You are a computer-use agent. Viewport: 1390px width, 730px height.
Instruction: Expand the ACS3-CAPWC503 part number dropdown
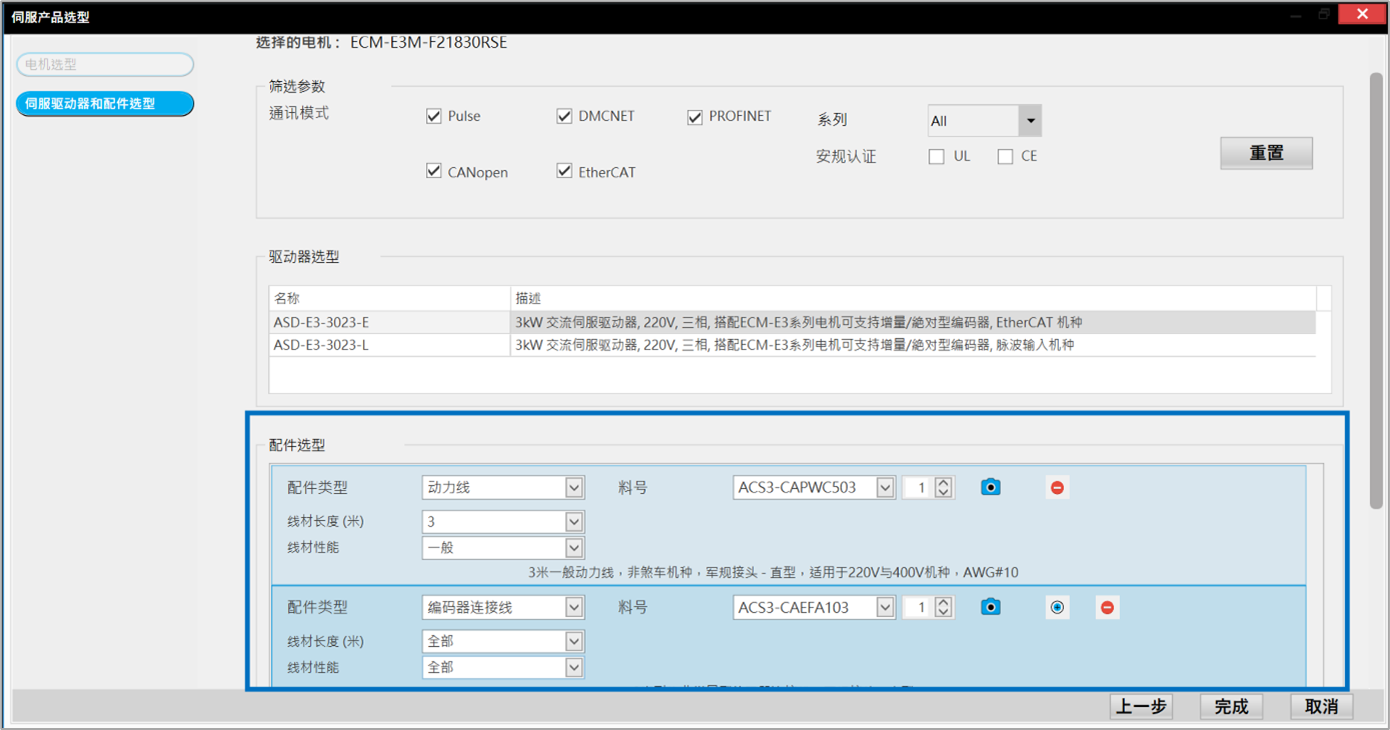tap(885, 488)
